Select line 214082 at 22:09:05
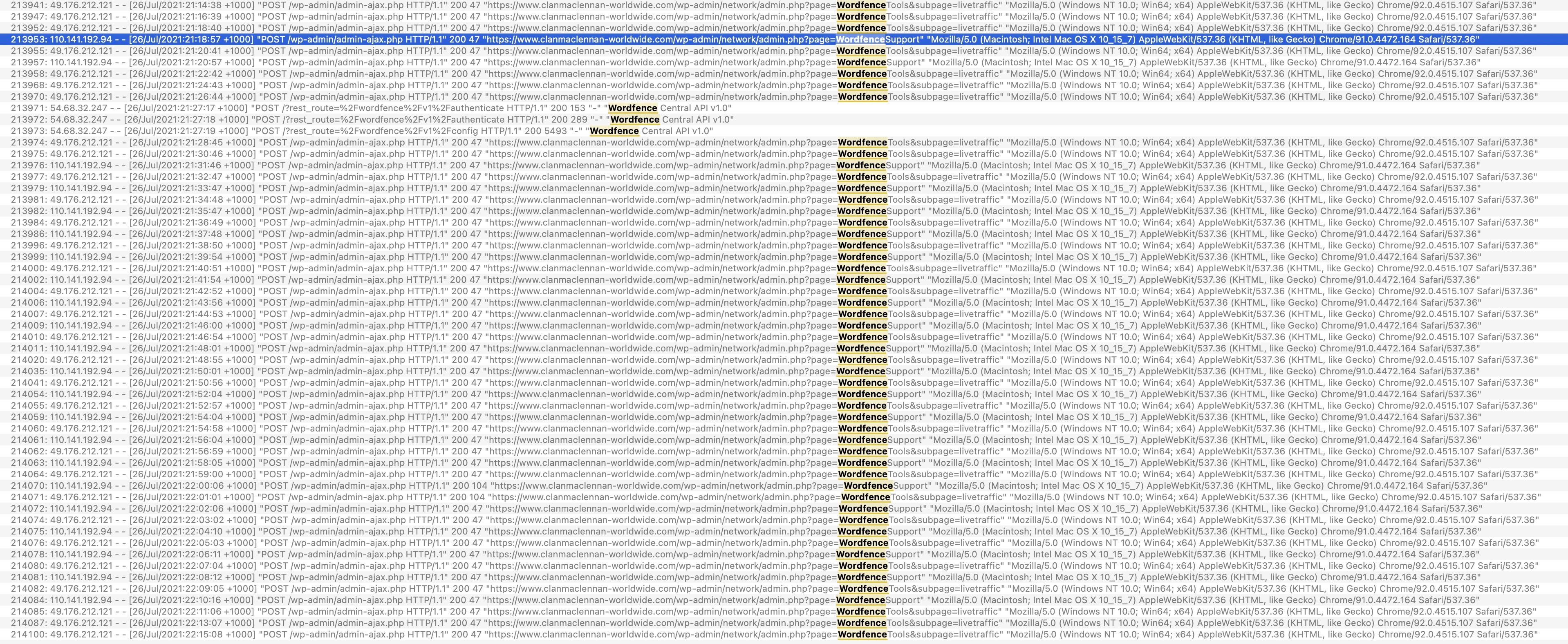The width and height of the screenshot is (1568, 644). [x=784, y=588]
